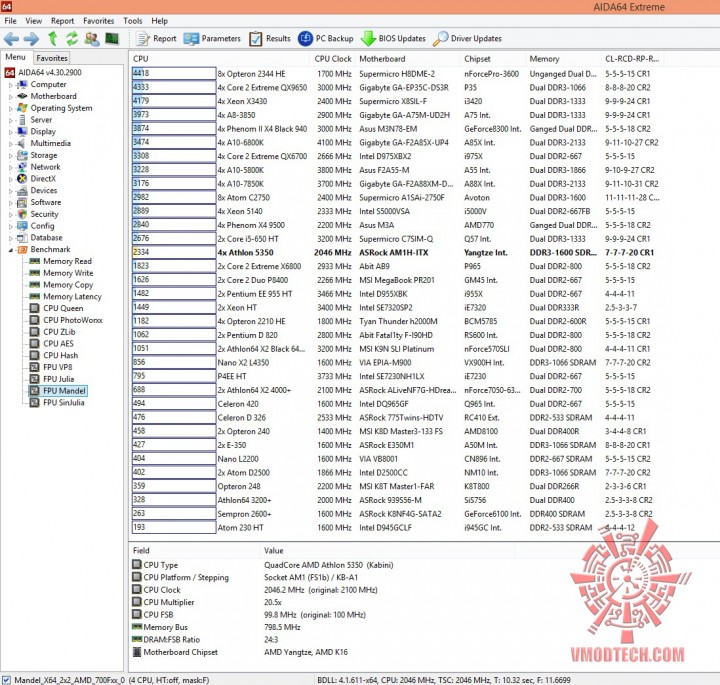The image size is (720, 685).
Task: Click the Back navigation arrow
Action: (x=11, y=39)
